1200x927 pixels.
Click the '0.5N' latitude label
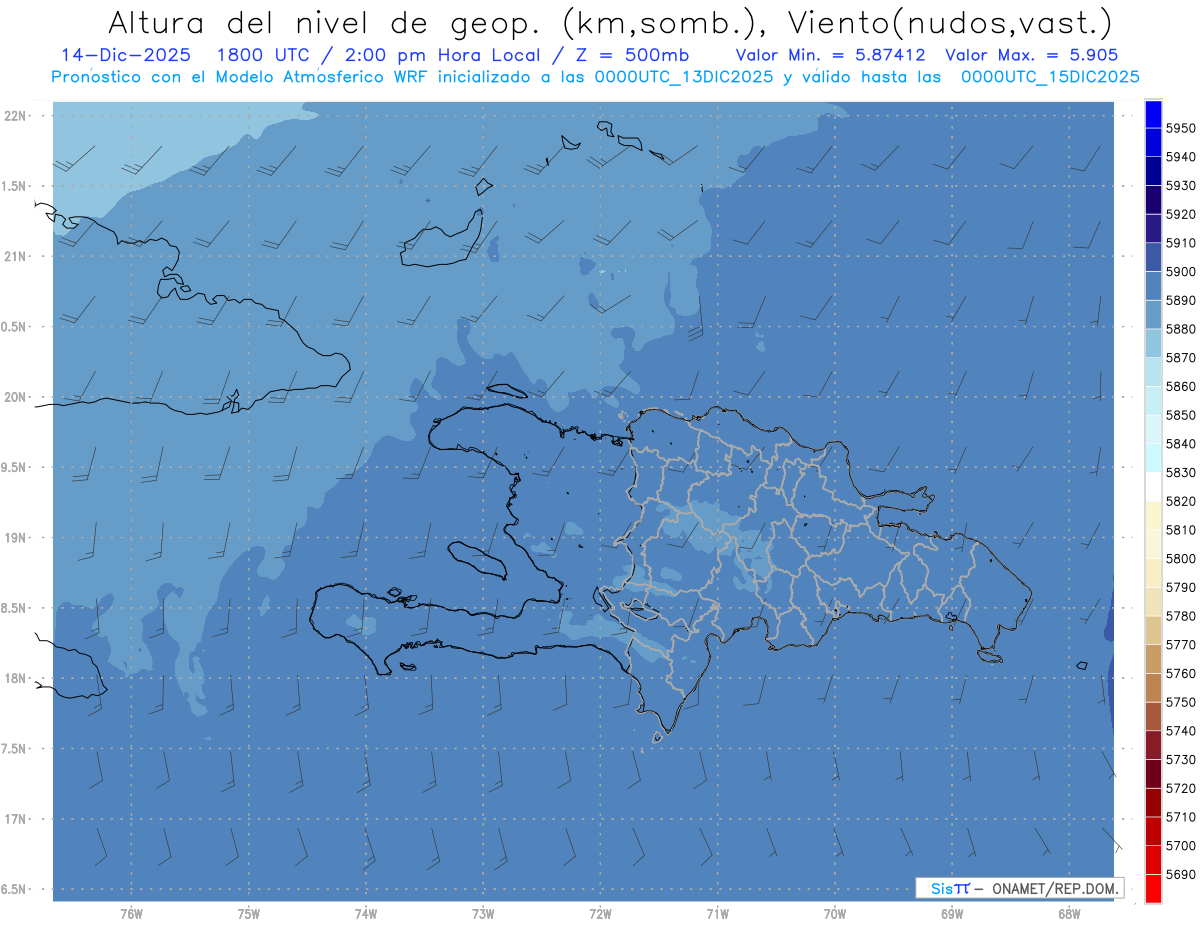14,327
